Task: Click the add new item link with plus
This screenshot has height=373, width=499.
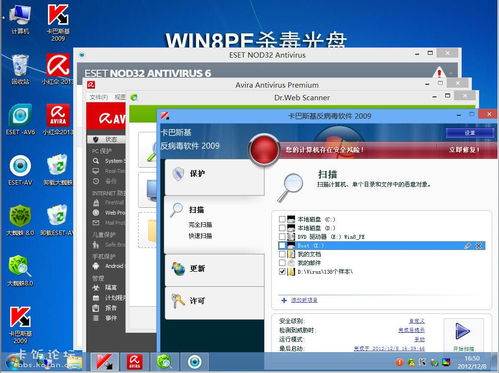Action: point(299,300)
